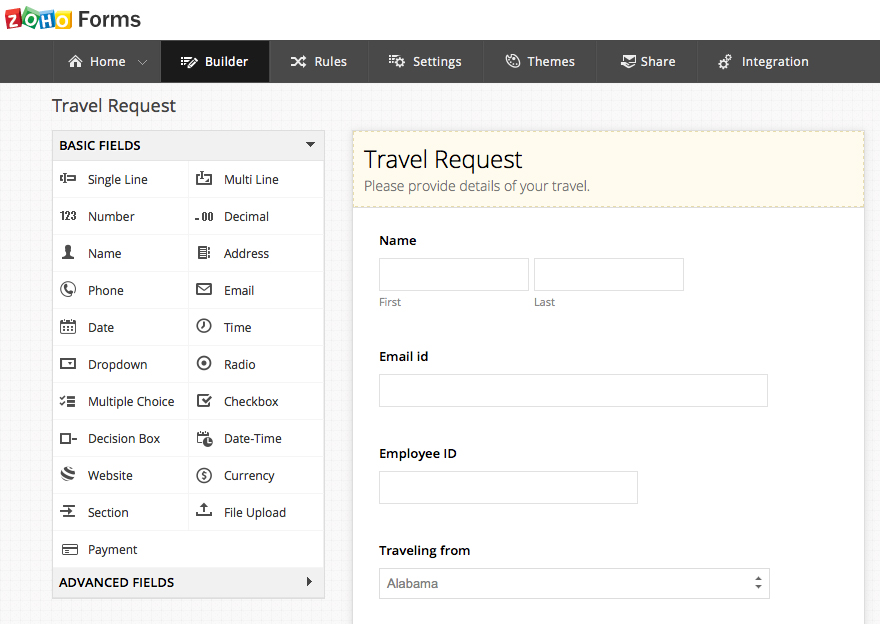Select the Share tab
The width and height of the screenshot is (880, 624).
(x=647, y=62)
